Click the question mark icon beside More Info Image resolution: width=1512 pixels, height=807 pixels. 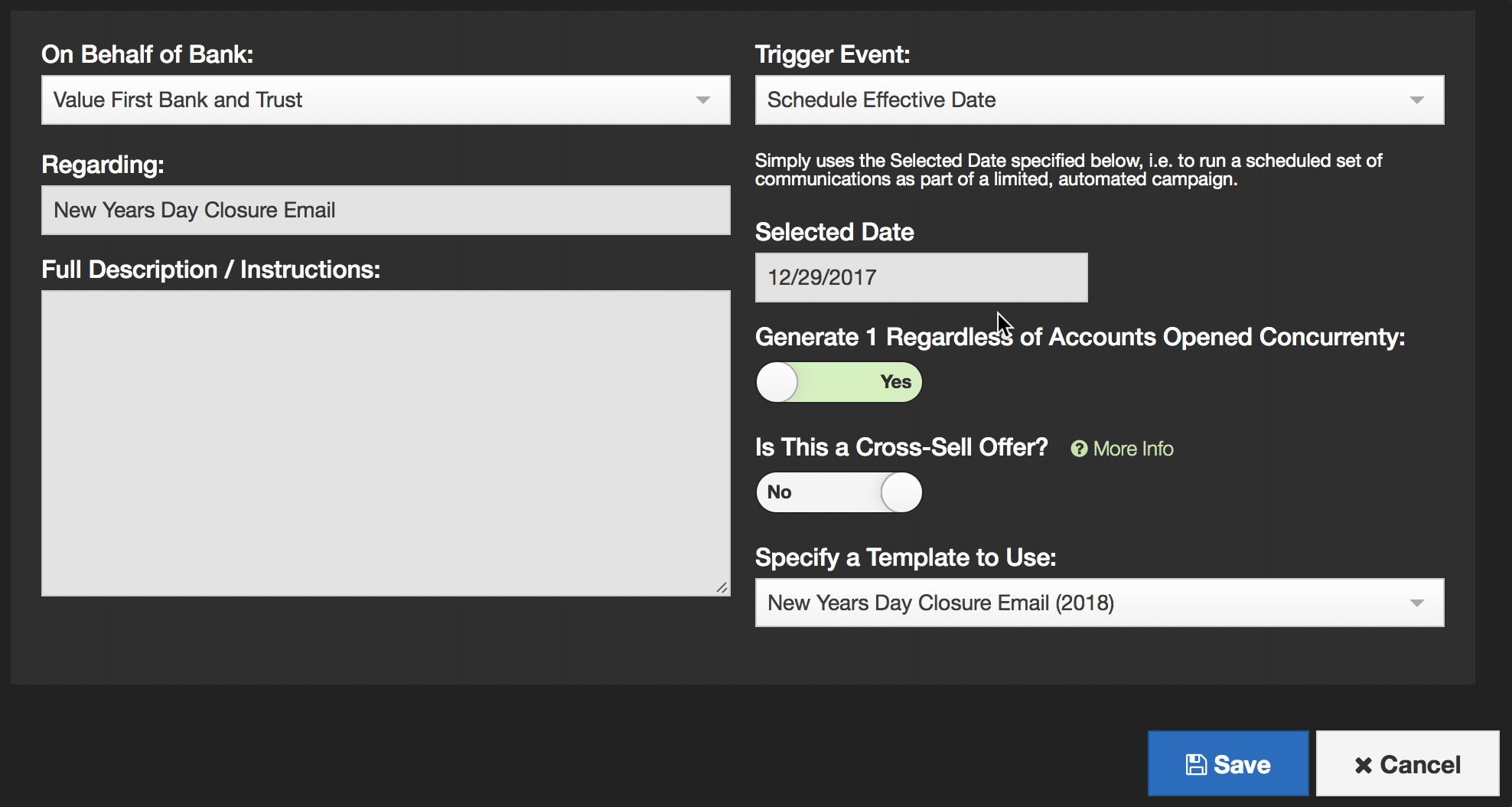1079,449
